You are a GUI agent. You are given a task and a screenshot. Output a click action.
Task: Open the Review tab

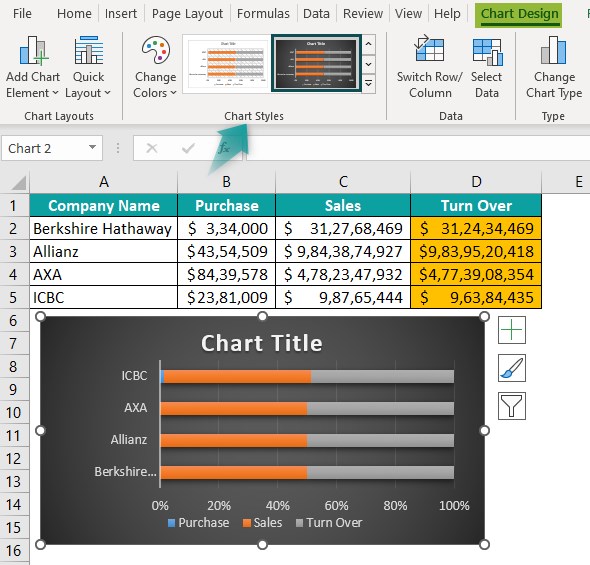(x=363, y=14)
